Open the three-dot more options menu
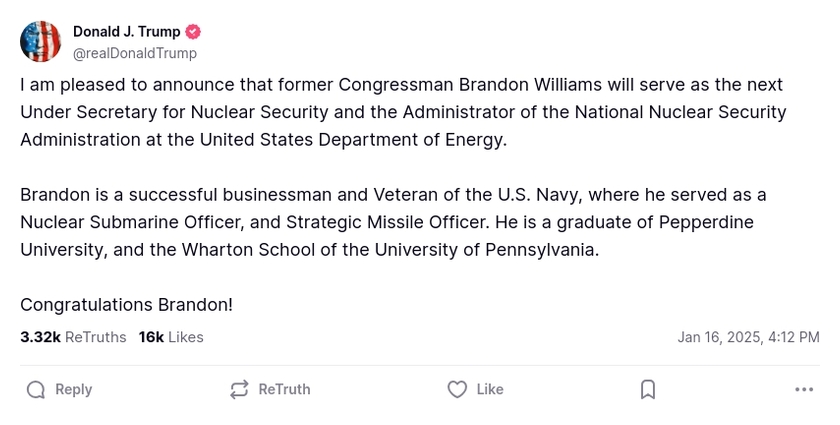The height and width of the screenshot is (425, 840). 804,389
